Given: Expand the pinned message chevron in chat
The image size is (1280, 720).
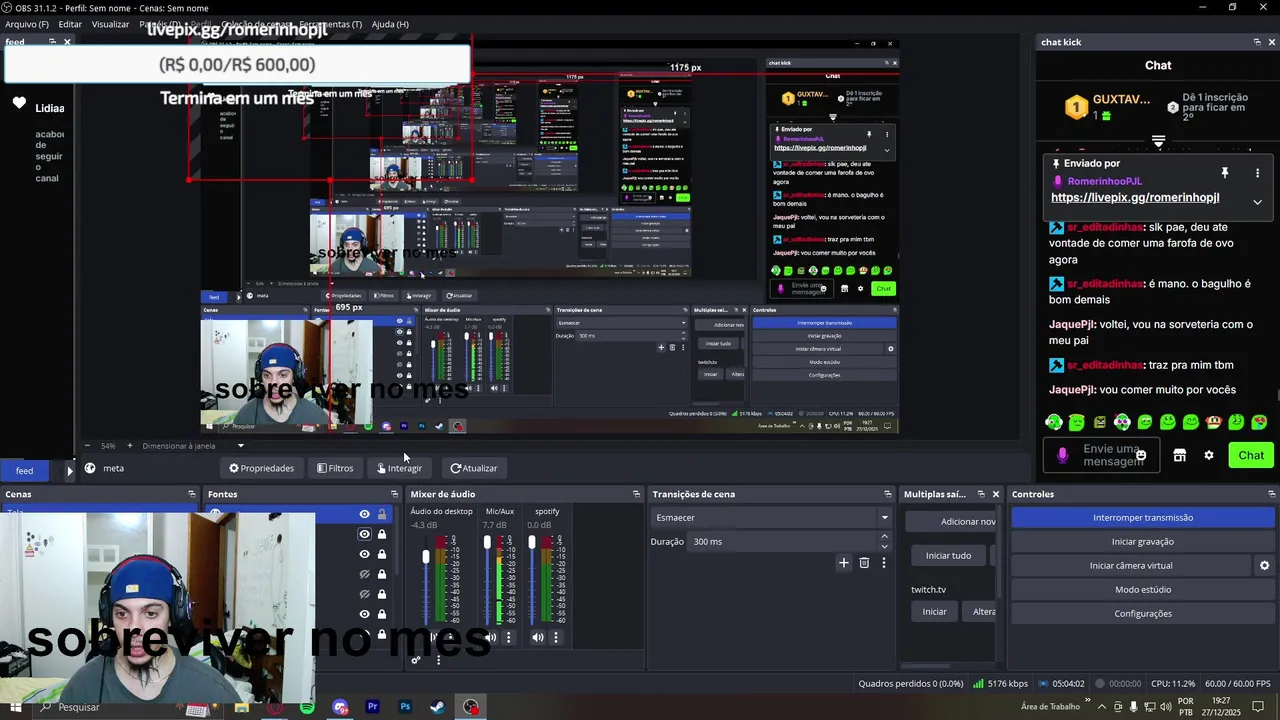Looking at the screenshot, I should [1257, 202].
